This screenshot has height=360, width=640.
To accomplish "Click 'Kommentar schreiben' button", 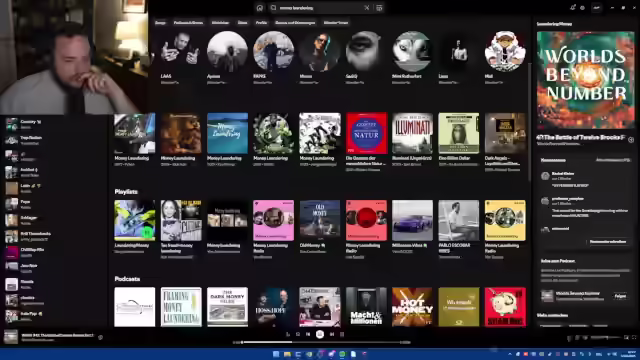I will (608, 242).
